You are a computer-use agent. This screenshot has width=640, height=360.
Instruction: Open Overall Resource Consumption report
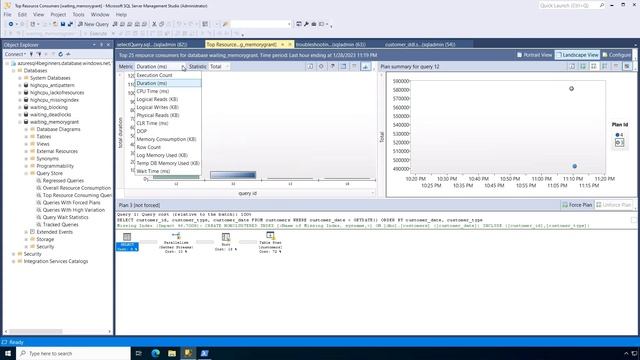tap(77, 188)
